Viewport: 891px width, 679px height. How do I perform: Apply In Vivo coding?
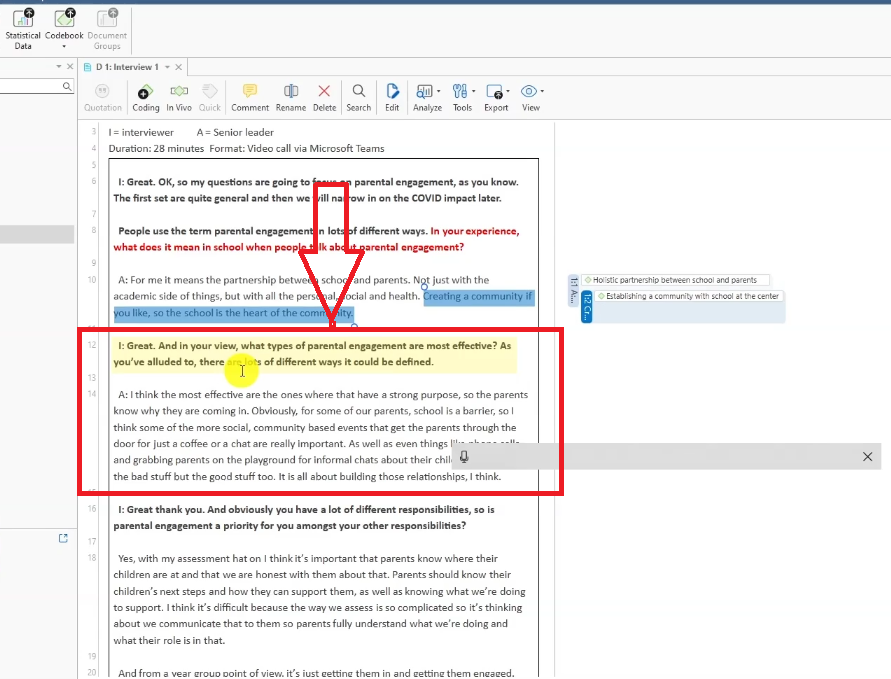[x=179, y=96]
